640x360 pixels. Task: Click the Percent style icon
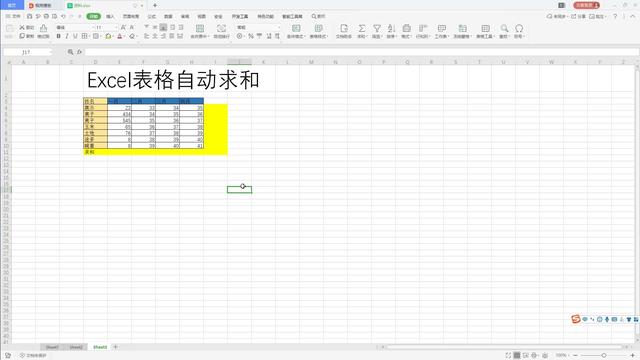point(251,36)
